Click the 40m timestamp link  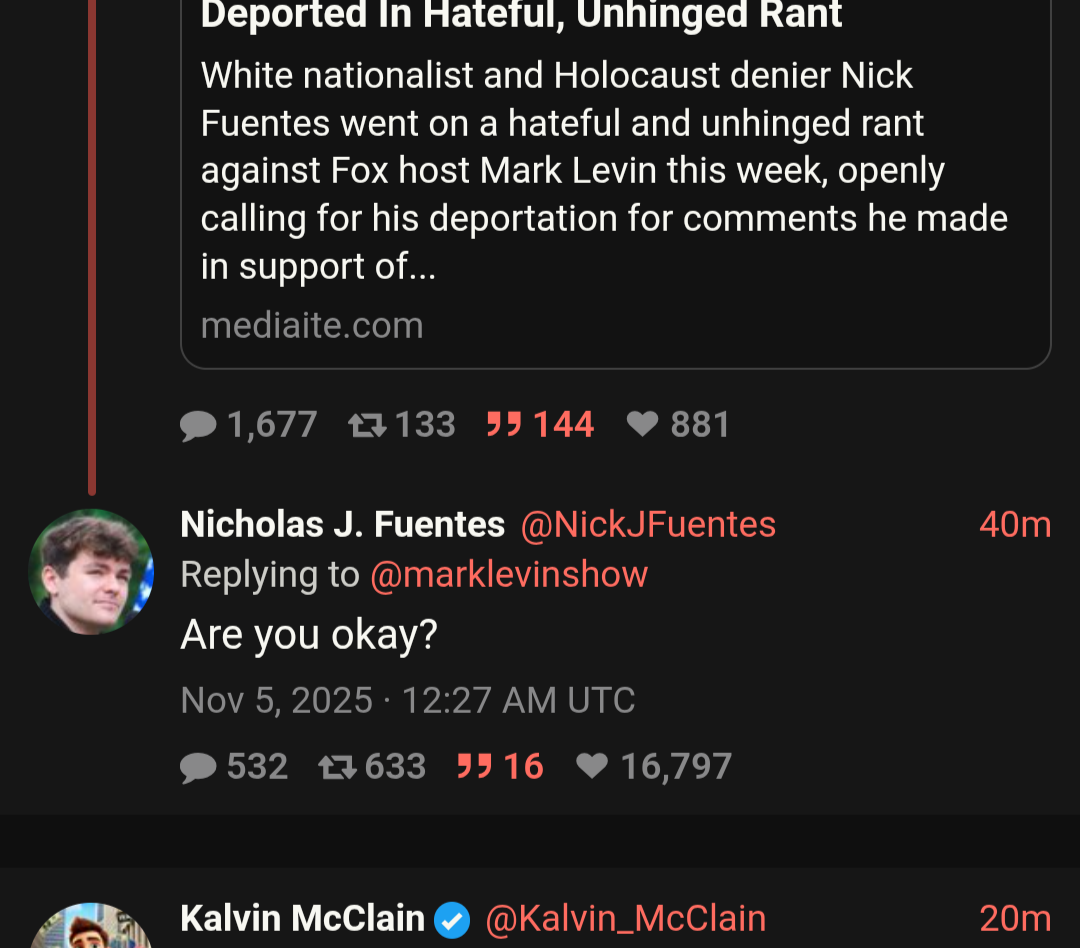1015,525
